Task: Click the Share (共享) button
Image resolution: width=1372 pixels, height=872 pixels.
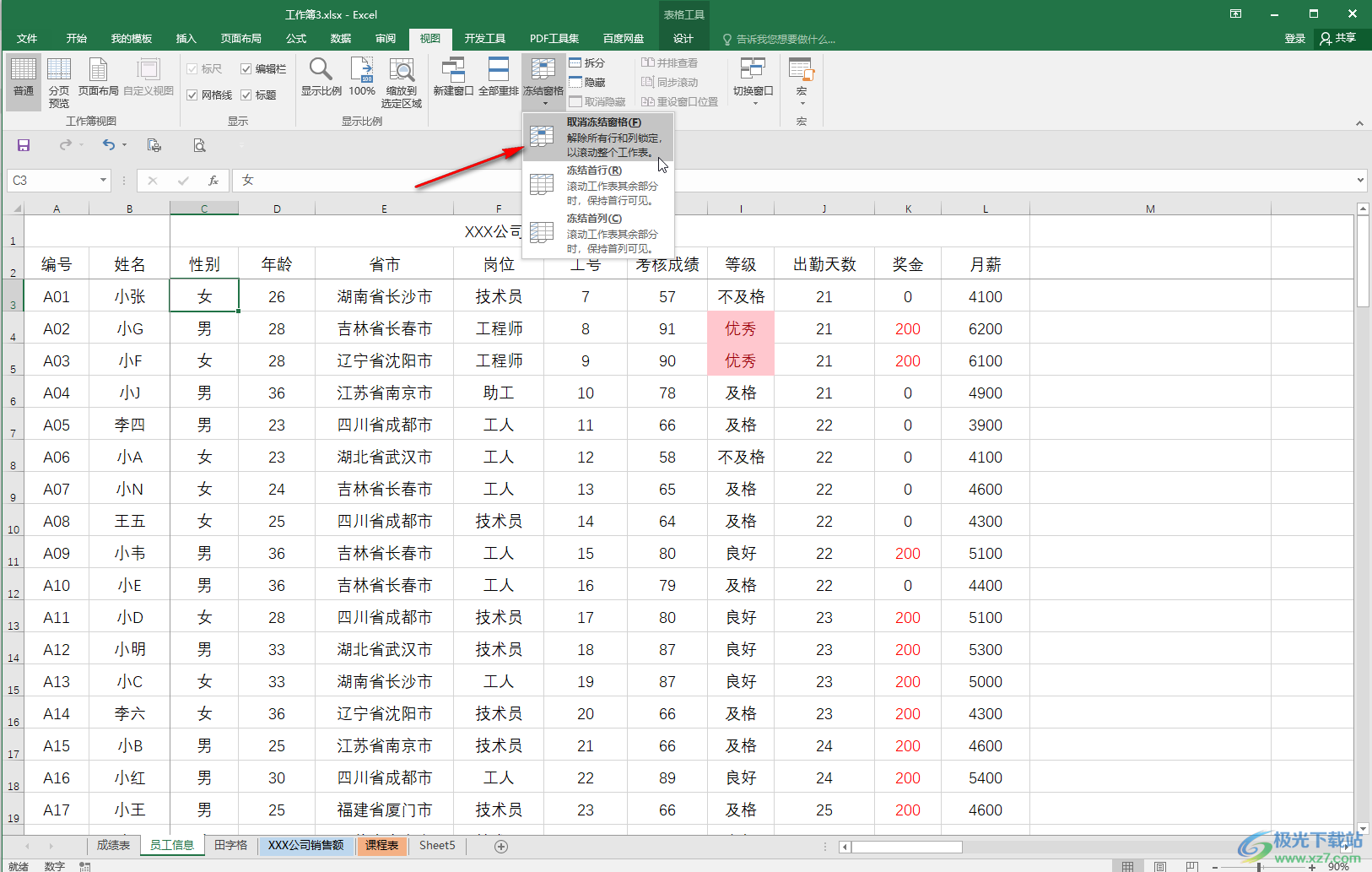Action: (1338, 38)
